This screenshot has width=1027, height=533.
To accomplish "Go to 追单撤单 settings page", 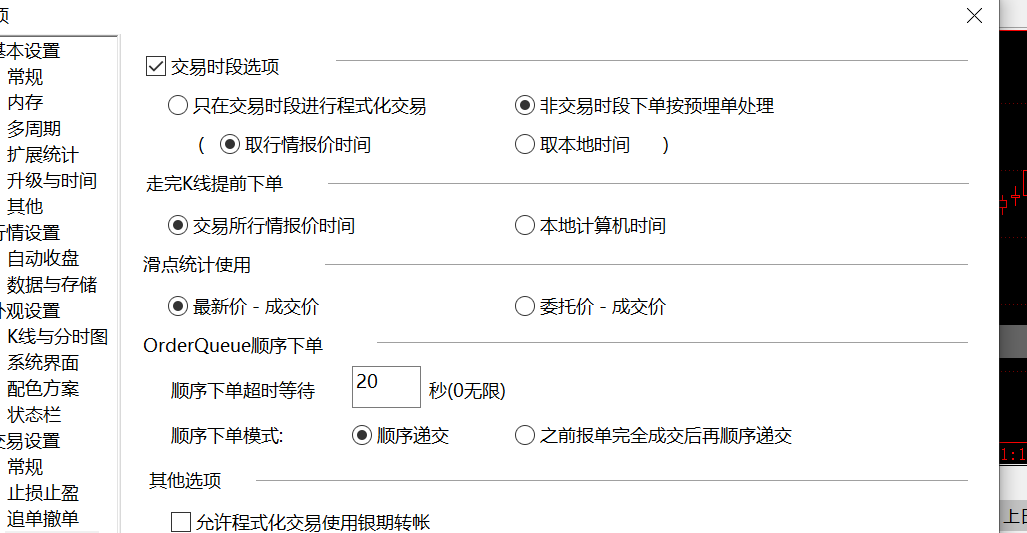I will pyautogui.click(x=43, y=518).
